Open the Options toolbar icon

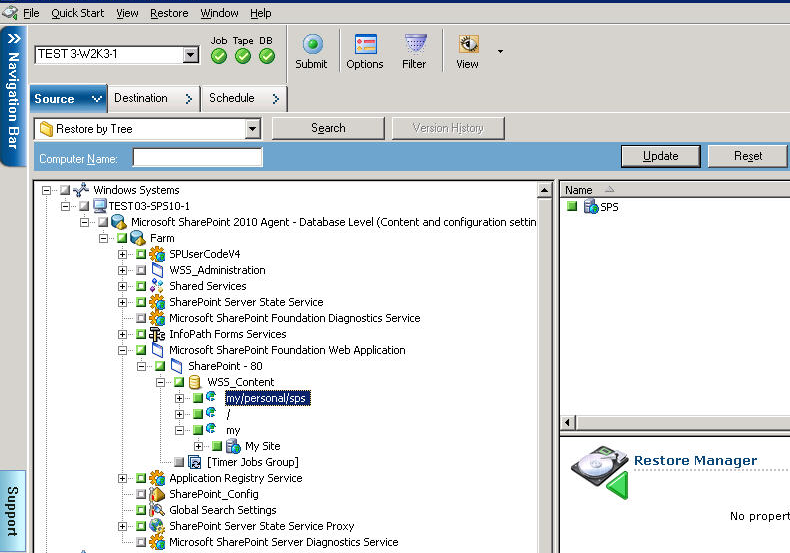pyautogui.click(x=365, y=45)
